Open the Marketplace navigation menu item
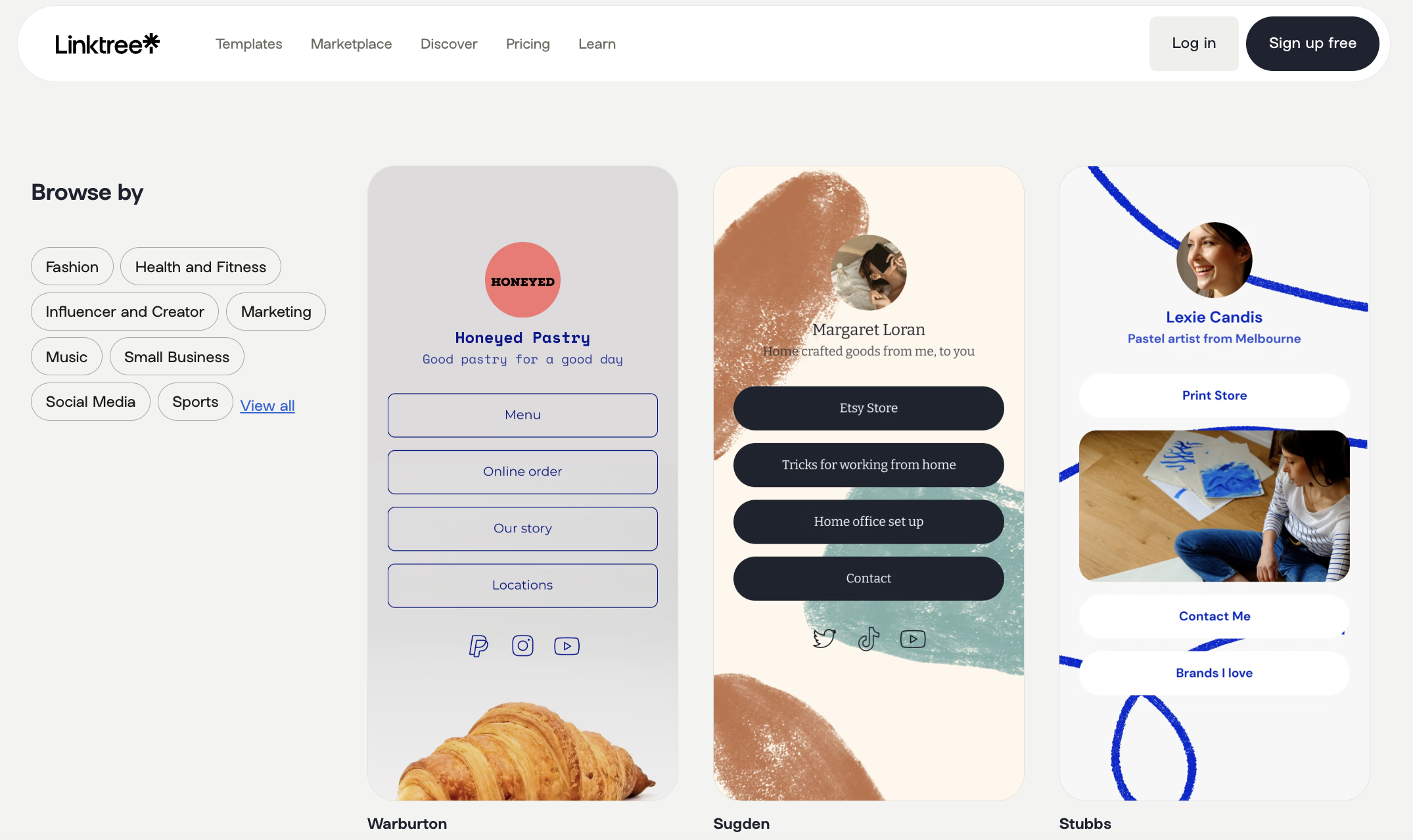 pos(351,43)
